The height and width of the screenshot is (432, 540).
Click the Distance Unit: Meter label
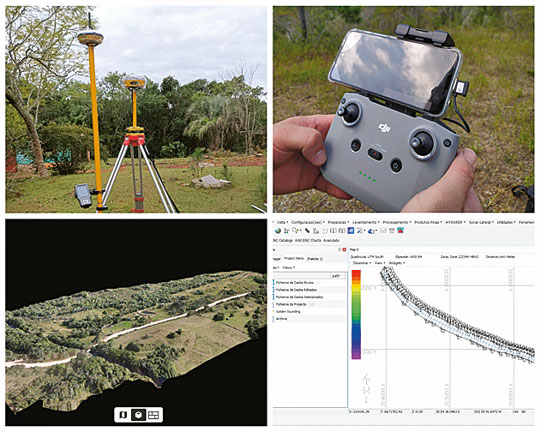(x=500, y=257)
